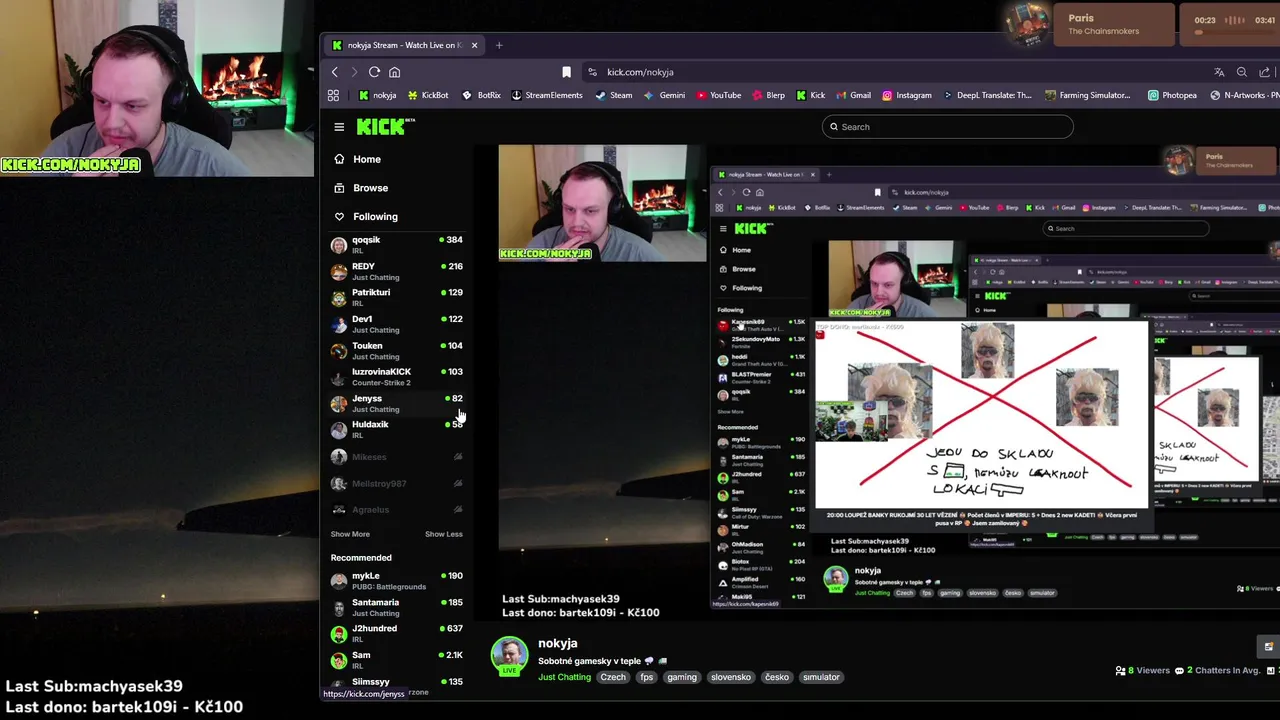Collapse the Kick sidebar with the hamburger menu
This screenshot has width=1280, height=720.
click(x=339, y=127)
